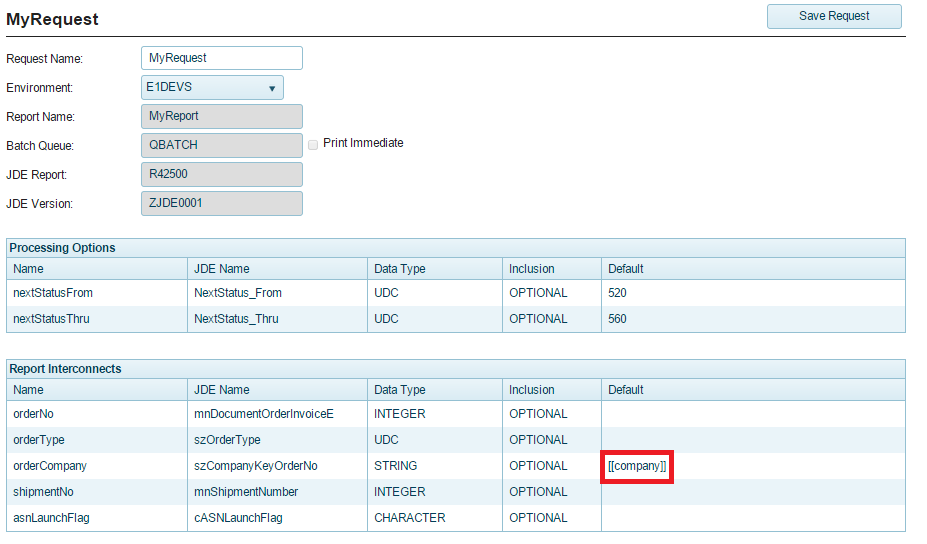Click the Report Interconnects section header
This screenshot has width=927, height=544.
[x=65, y=369]
